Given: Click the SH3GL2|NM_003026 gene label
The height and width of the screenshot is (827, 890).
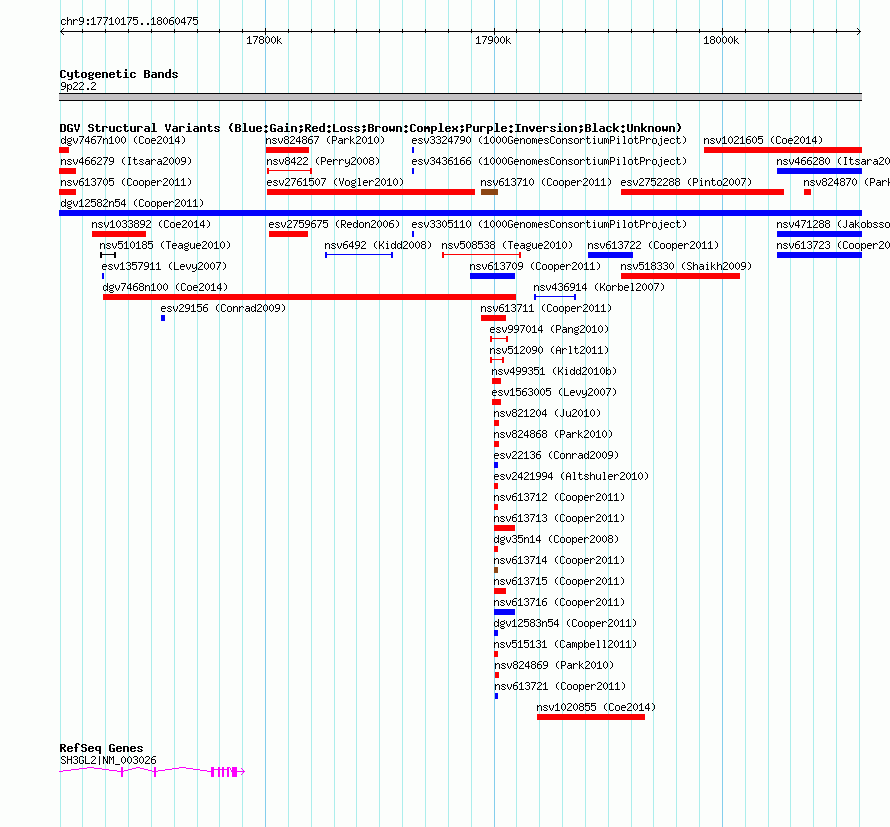Looking at the screenshot, I should [x=108, y=760].
